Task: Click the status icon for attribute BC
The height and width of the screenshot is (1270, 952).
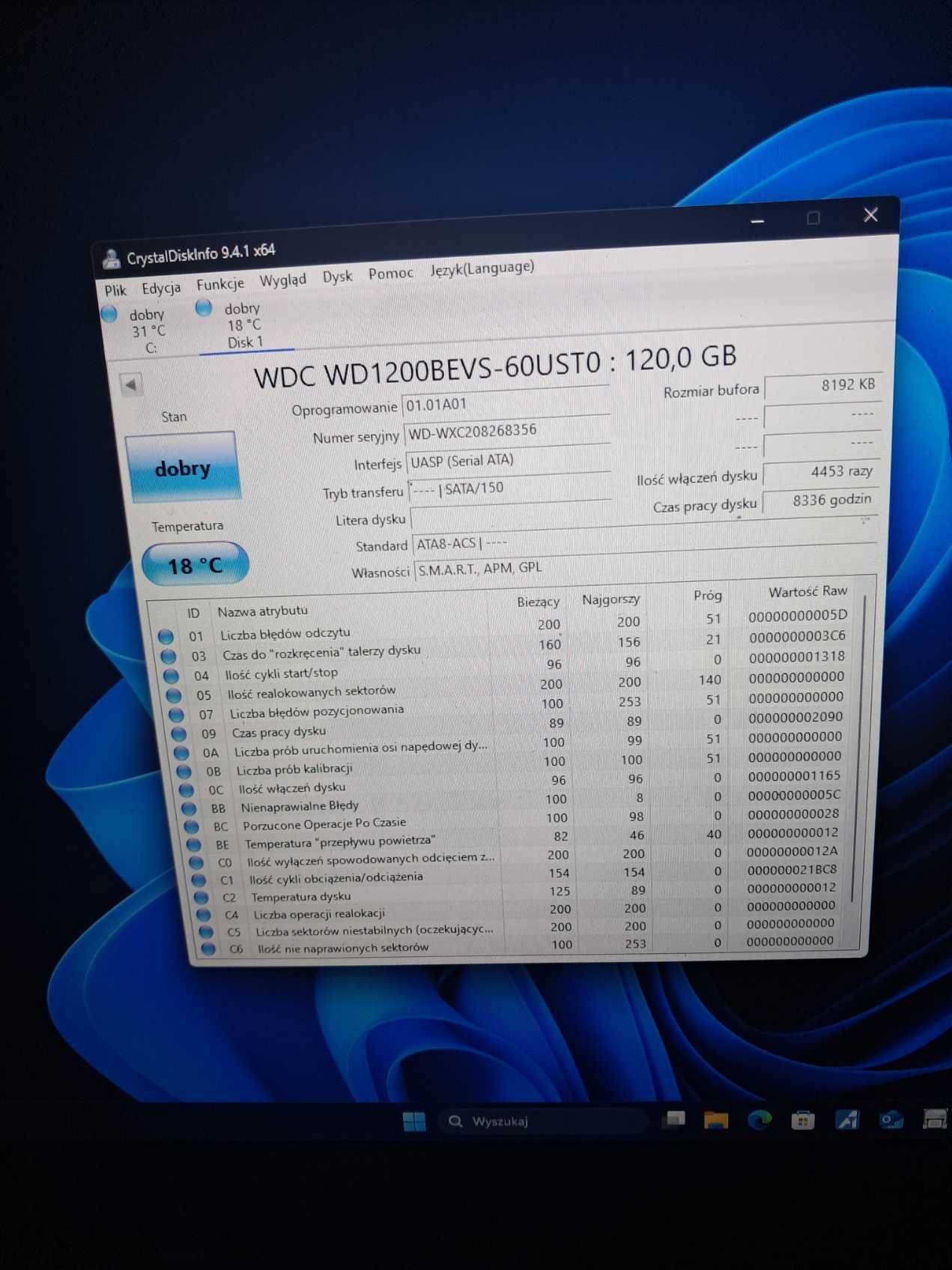Action: click(191, 827)
